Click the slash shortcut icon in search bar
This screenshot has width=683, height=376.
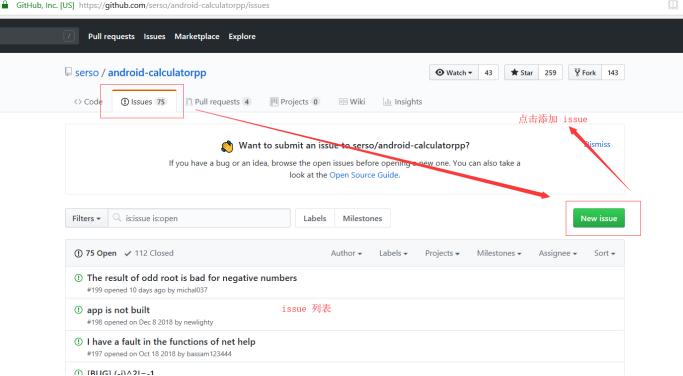pyautogui.click(x=69, y=36)
